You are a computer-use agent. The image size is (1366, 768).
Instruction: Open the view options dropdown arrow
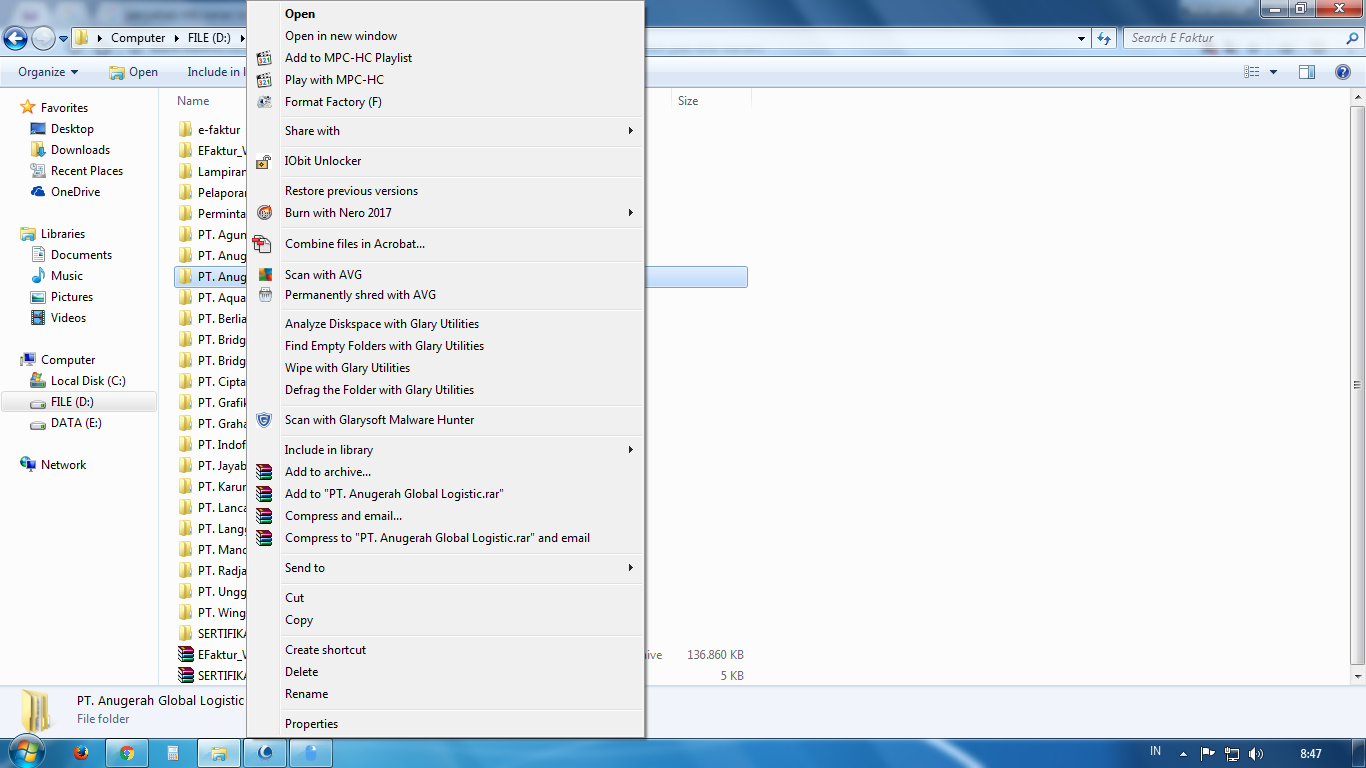(1273, 72)
